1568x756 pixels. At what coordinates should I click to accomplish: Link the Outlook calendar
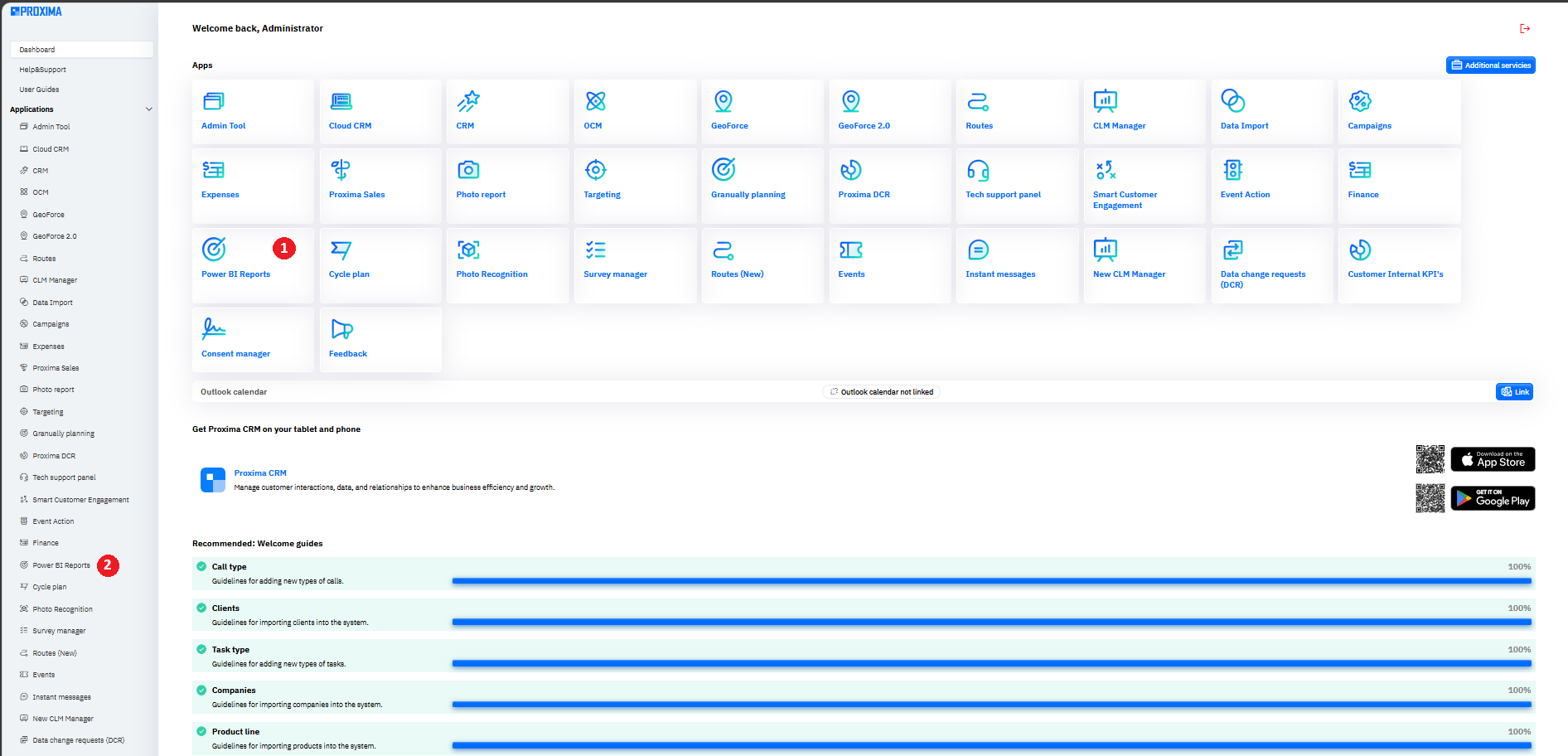tap(1514, 391)
